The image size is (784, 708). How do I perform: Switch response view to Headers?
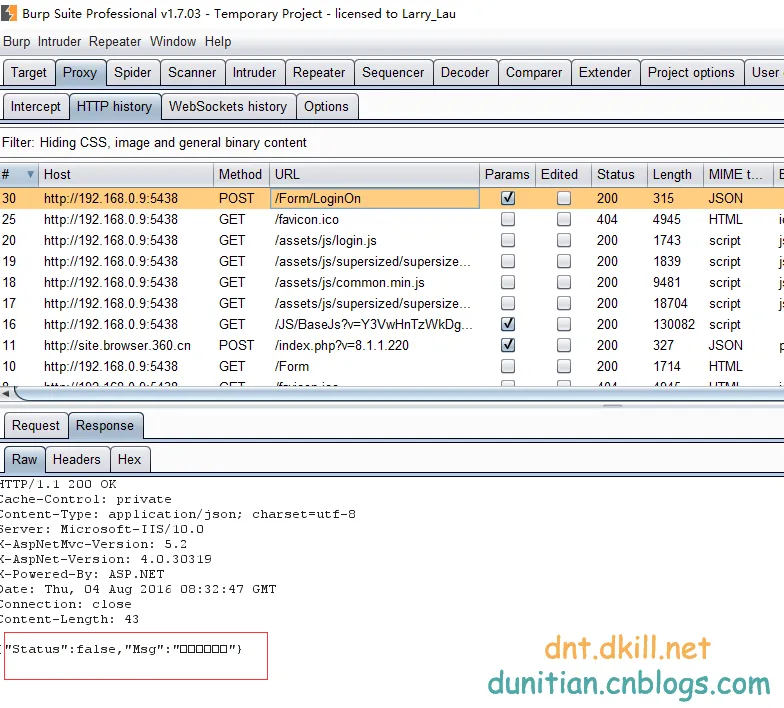point(76,459)
